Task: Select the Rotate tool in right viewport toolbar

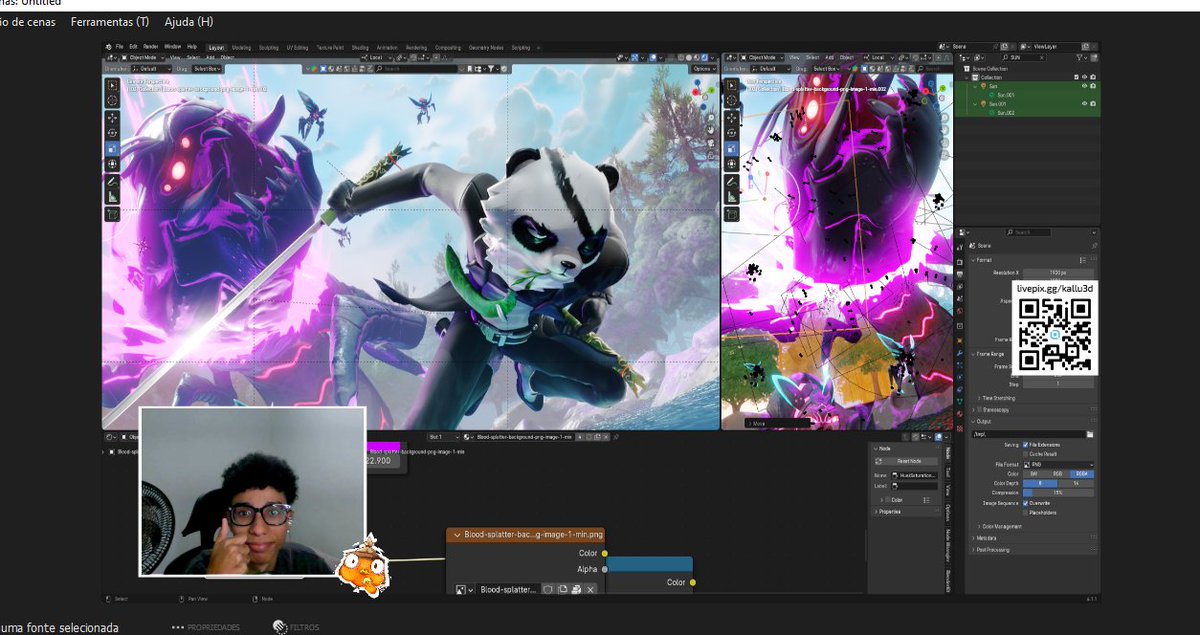Action: [x=732, y=133]
